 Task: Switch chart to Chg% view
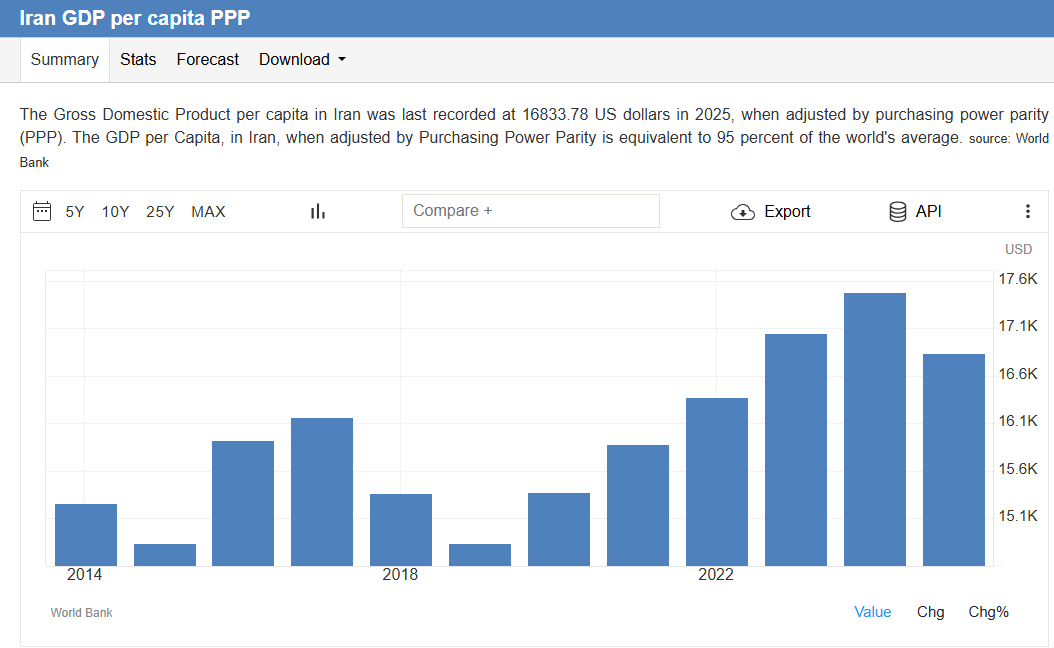tap(988, 612)
